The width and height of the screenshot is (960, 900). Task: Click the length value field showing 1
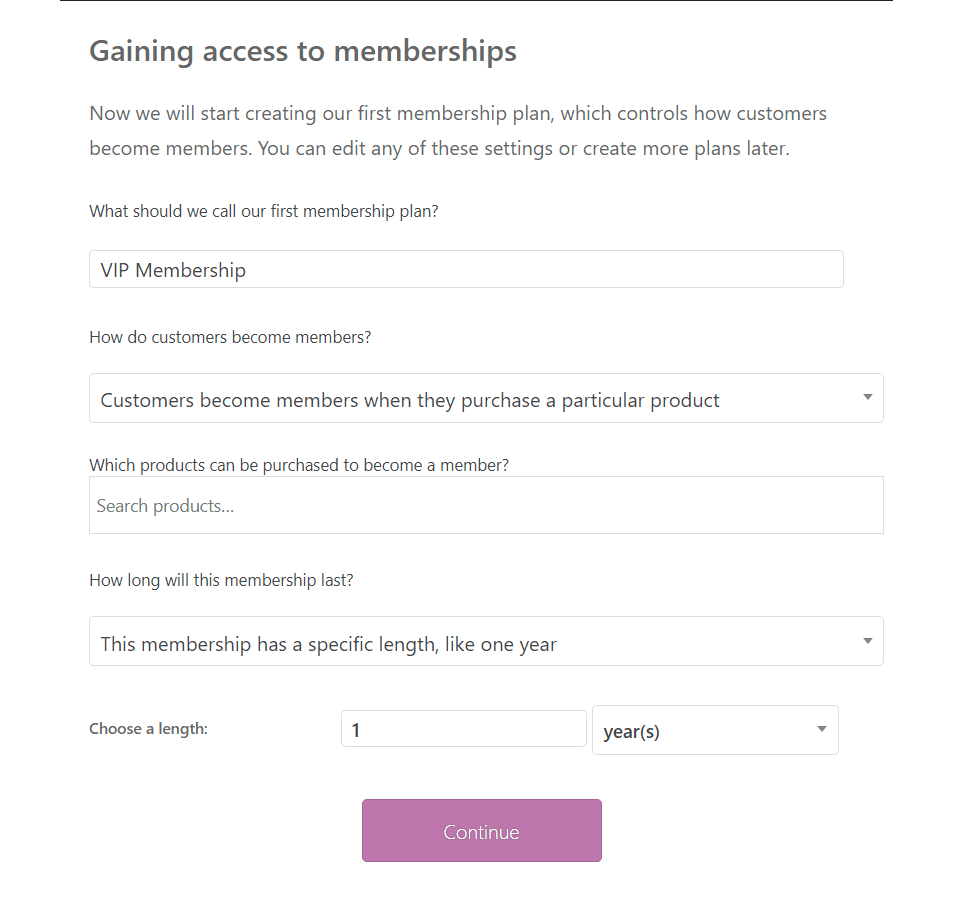point(463,728)
